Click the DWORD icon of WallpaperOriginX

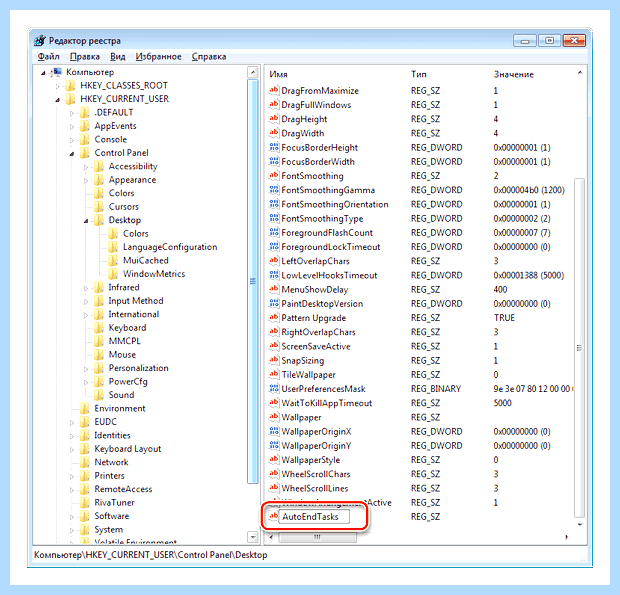point(274,431)
